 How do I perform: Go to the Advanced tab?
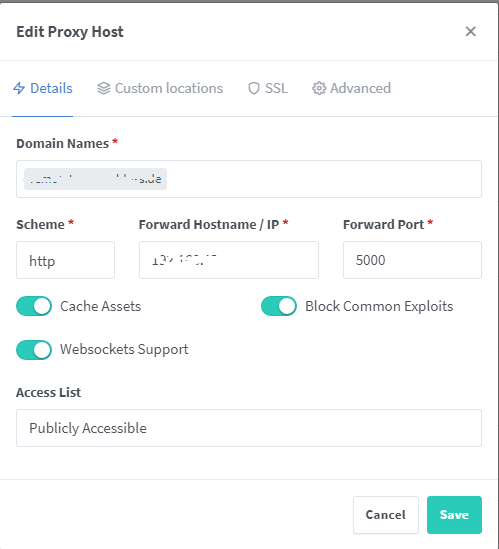(352, 88)
